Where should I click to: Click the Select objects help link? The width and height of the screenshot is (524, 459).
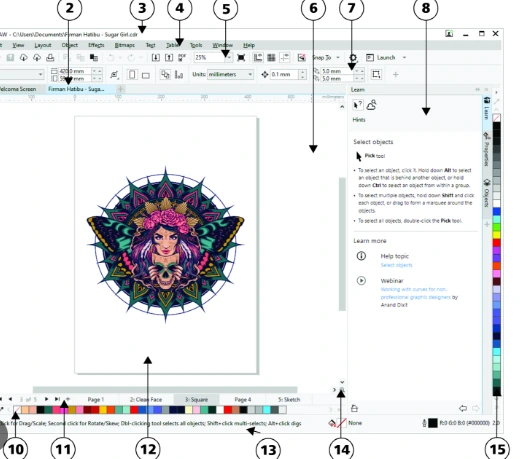pyautogui.click(x=396, y=265)
